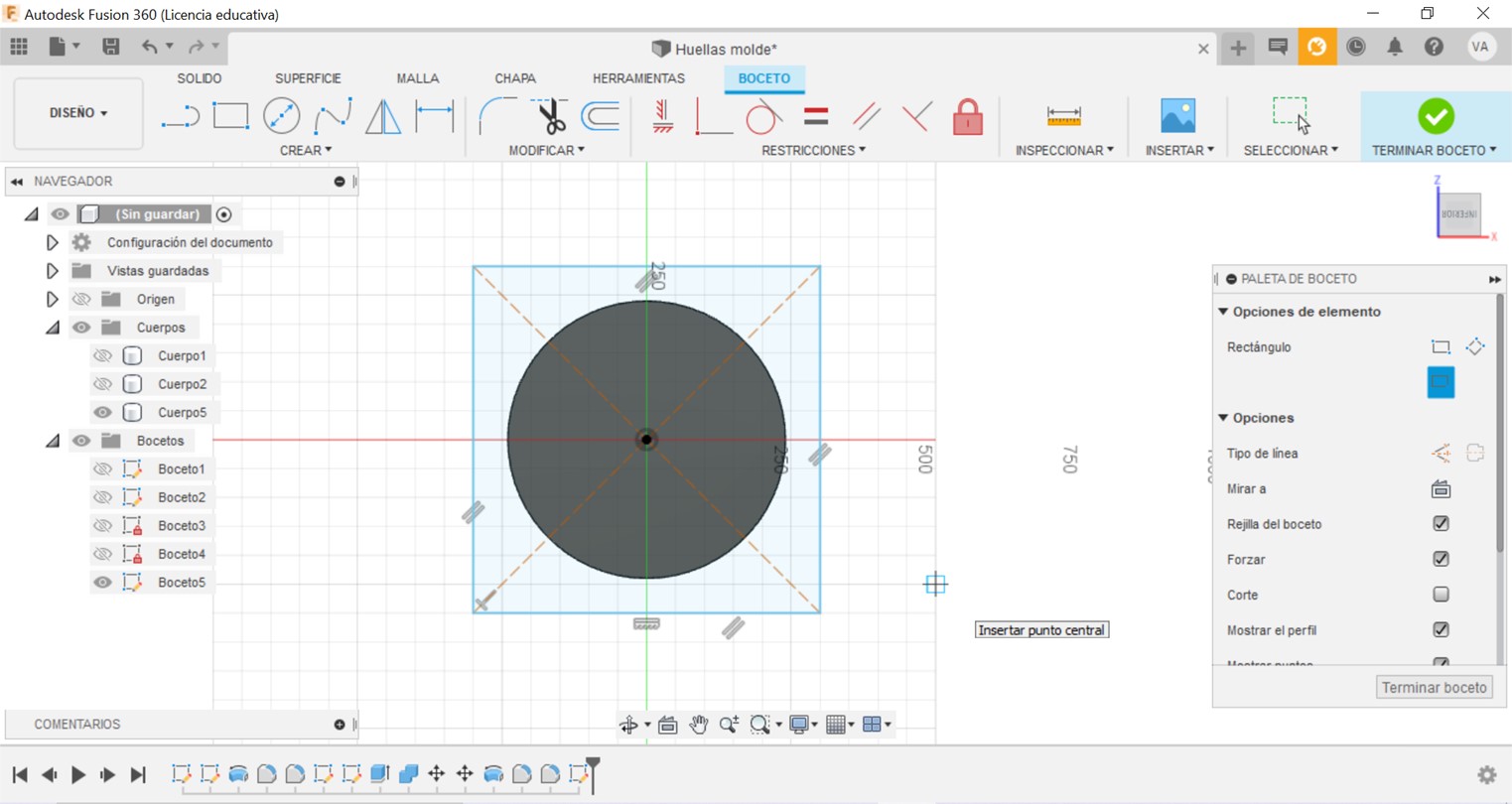Open the INSERTAR menu
Image resolution: width=1512 pixels, height=804 pixels.
[1179, 150]
